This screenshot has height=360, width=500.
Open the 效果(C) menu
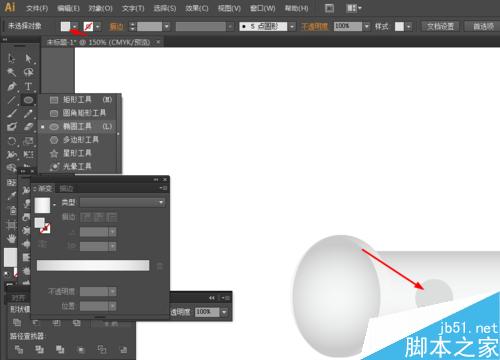pos(197,8)
